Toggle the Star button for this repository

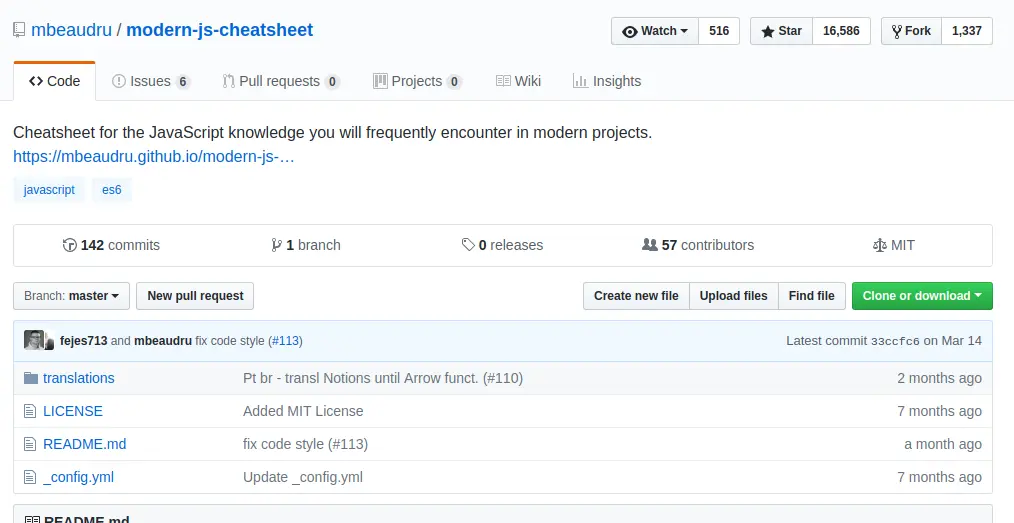click(x=781, y=31)
